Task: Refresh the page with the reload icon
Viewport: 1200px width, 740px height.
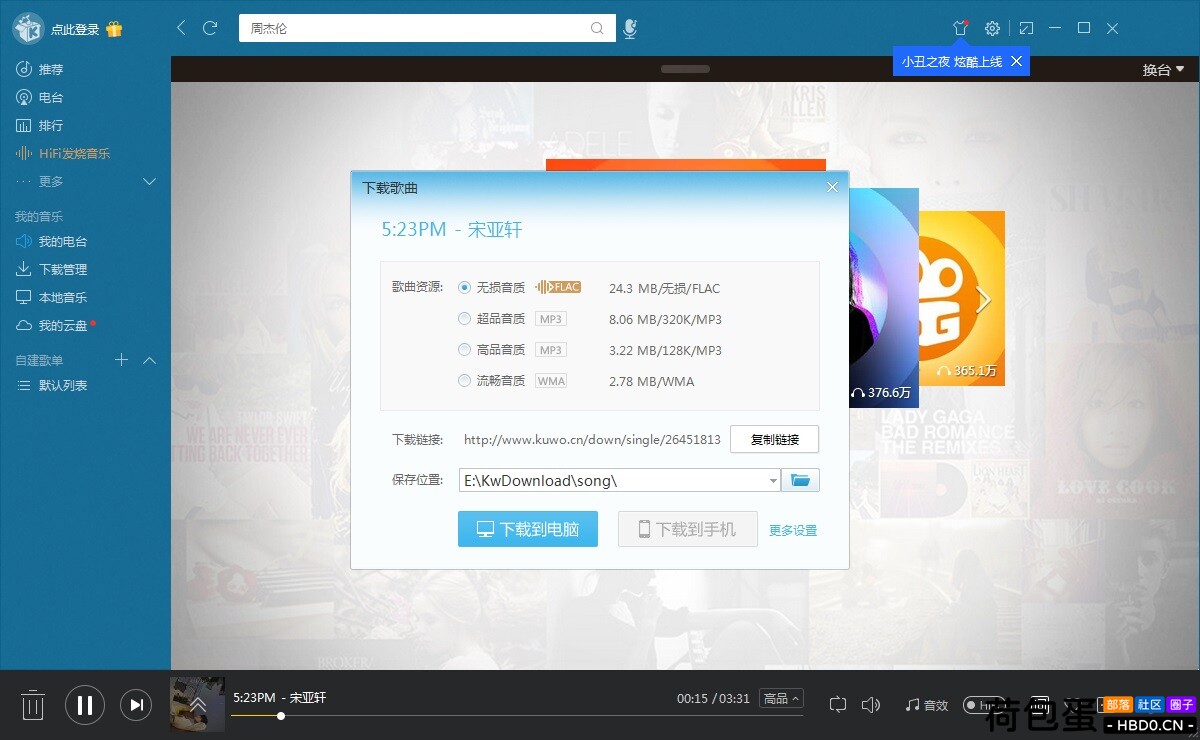Action: coord(210,28)
